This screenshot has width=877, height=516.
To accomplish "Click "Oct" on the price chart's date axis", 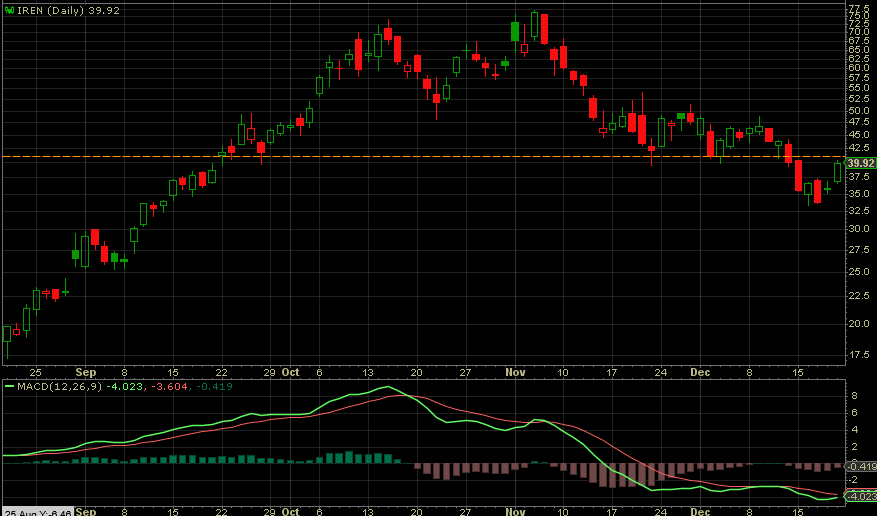I will [x=290, y=372].
